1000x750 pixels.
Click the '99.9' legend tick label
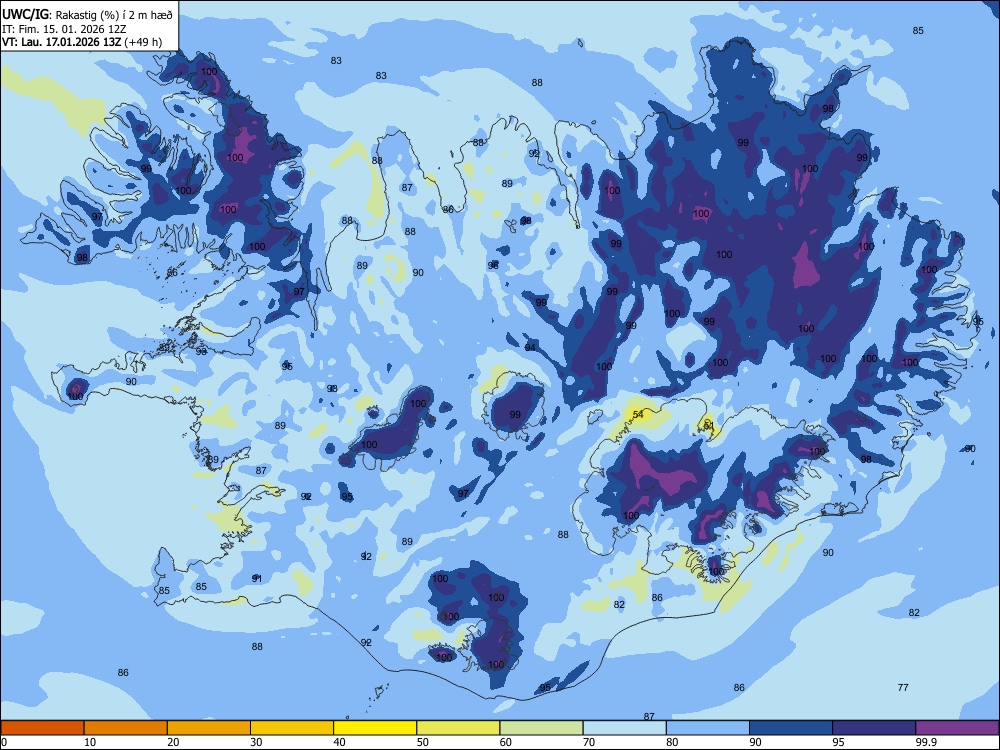926,742
